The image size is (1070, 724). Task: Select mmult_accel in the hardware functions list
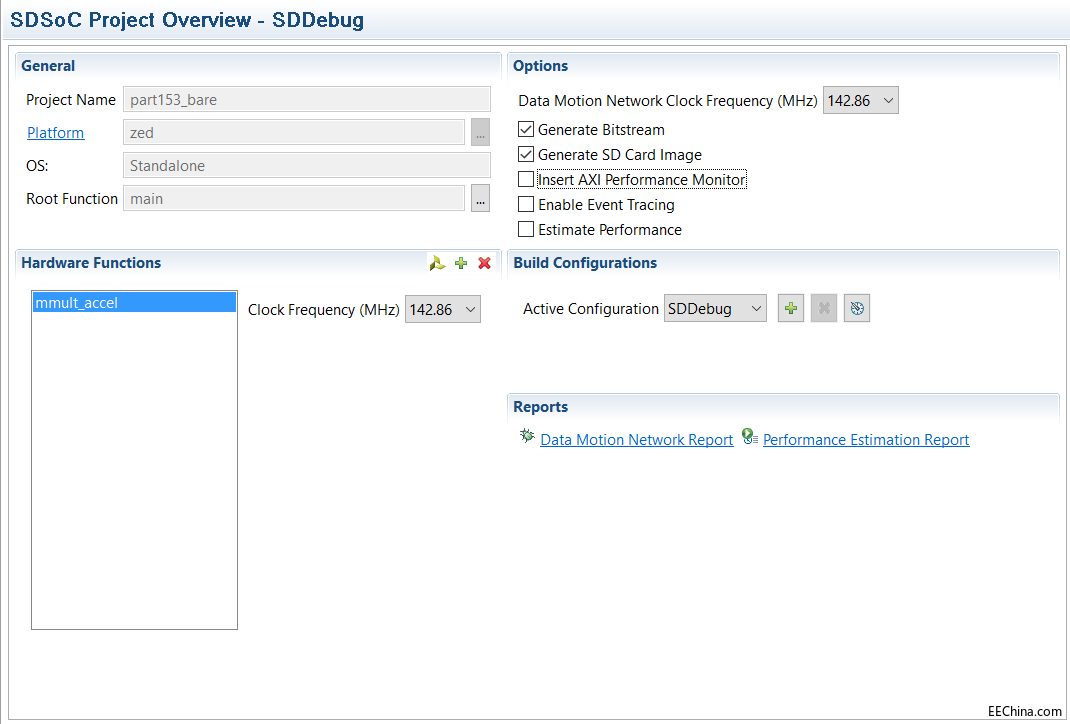pyautogui.click(x=134, y=303)
